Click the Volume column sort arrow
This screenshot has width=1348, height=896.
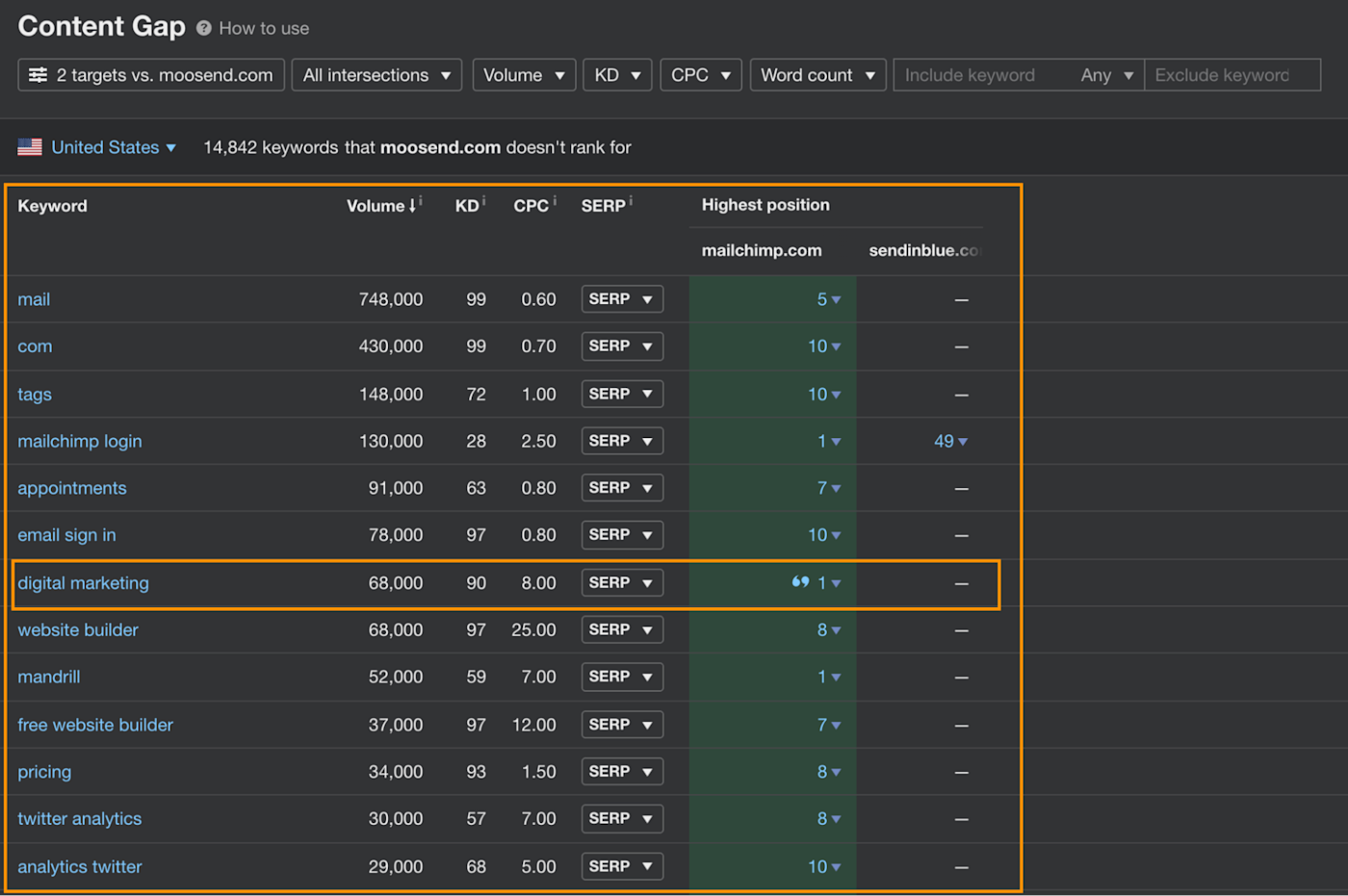click(x=412, y=206)
